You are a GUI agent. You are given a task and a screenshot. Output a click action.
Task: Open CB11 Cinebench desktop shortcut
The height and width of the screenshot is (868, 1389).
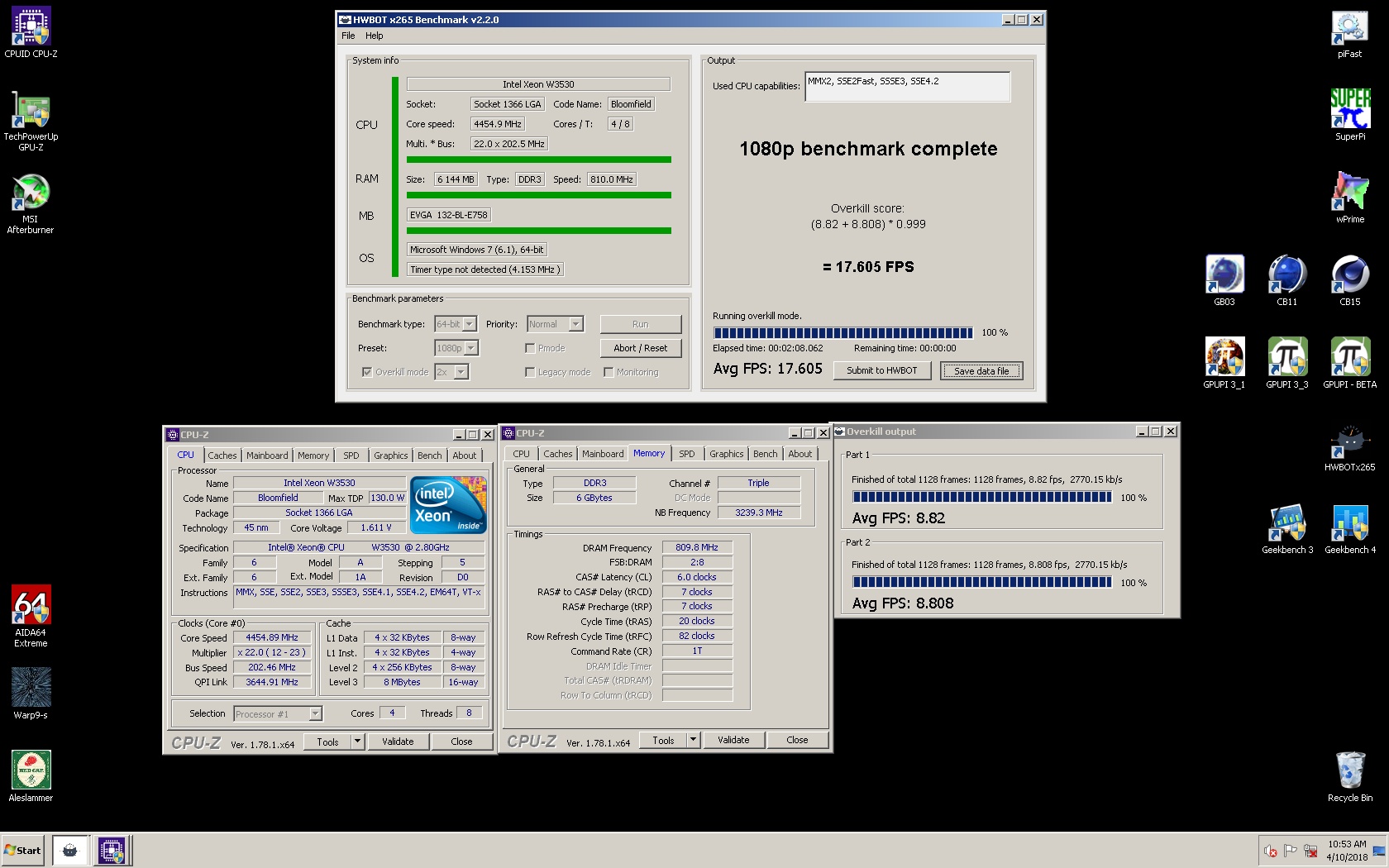tap(1286, 280)
